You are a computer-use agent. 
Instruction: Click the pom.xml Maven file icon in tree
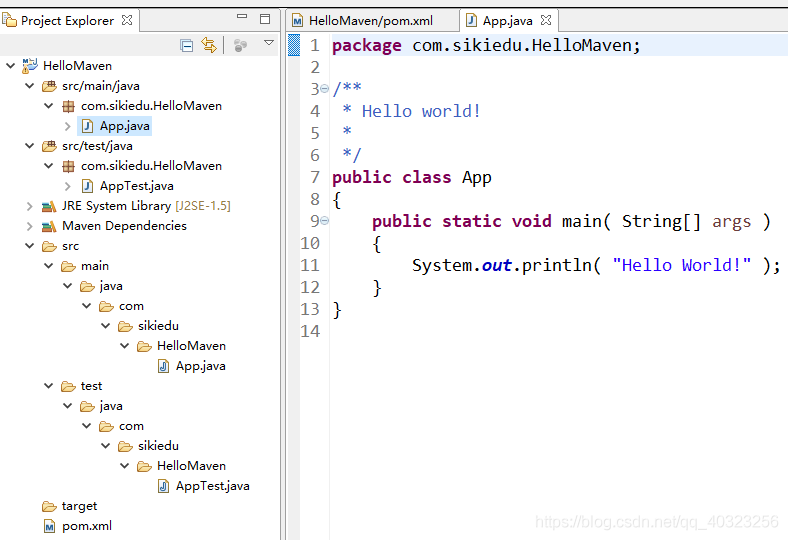49,526
